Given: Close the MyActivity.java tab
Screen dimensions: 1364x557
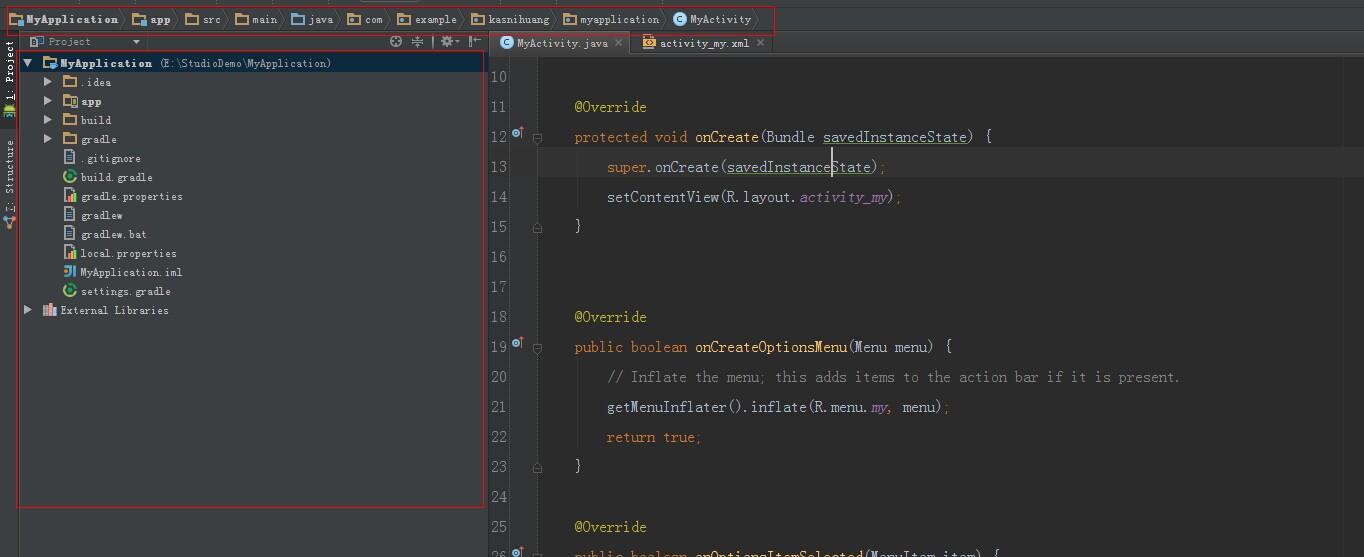Looking at the screenshot, I should click(x=619, y=43).
